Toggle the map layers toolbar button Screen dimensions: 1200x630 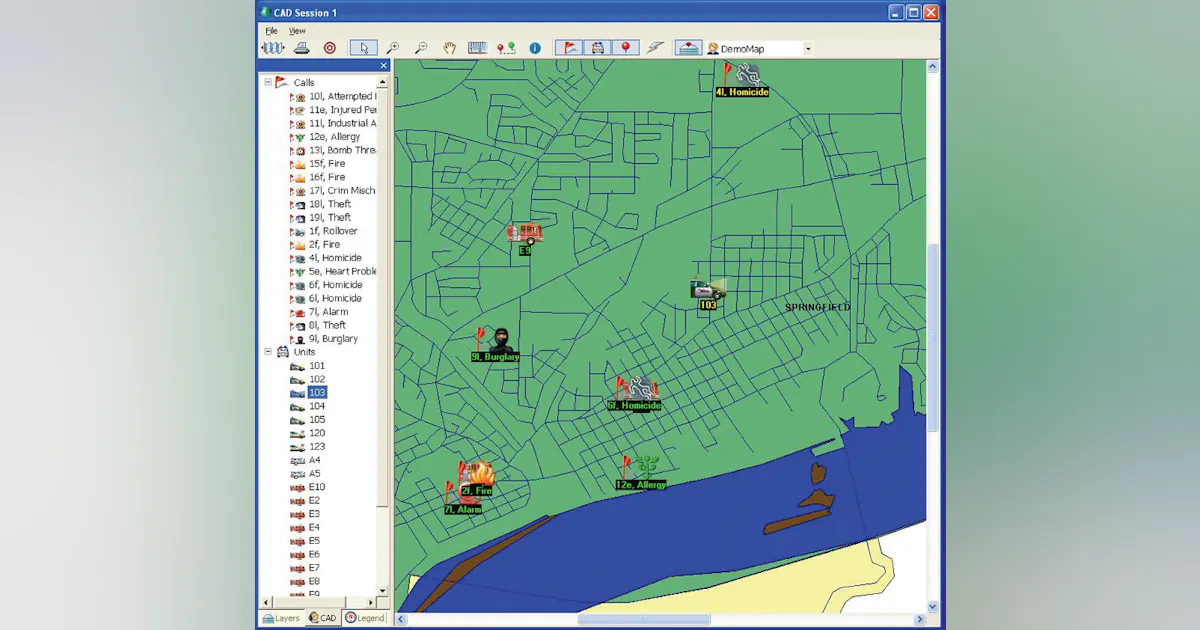tap(688, 48)
